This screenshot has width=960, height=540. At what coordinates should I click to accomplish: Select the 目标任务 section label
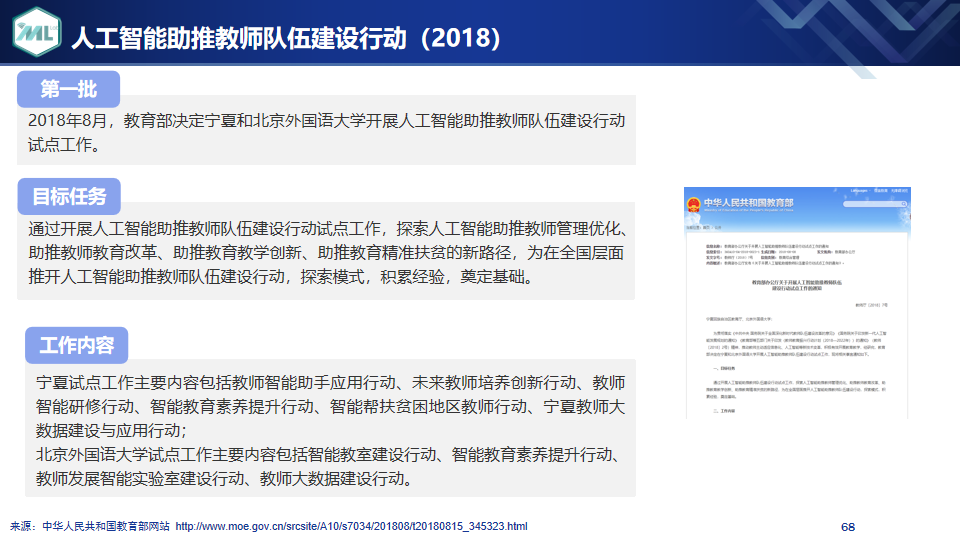[68, 195]
